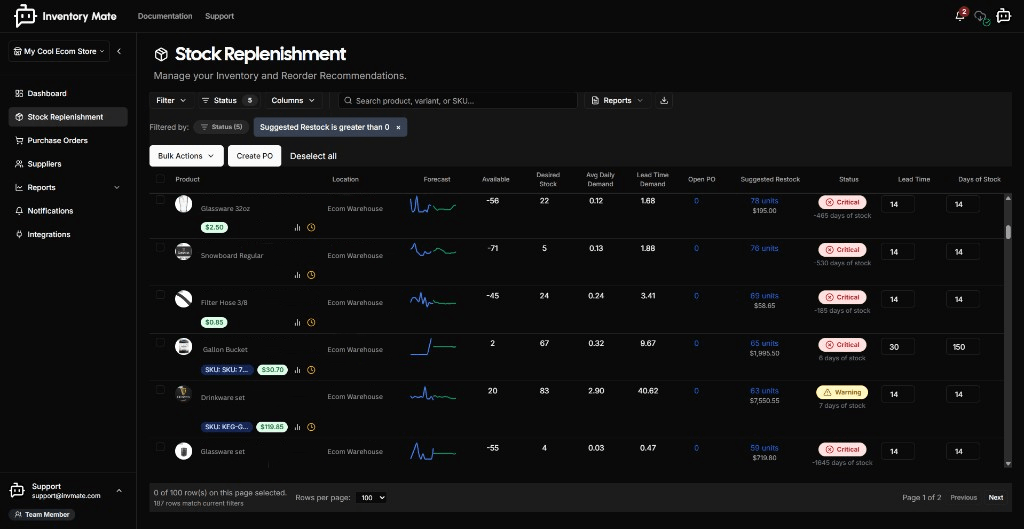Click the chatbot icon at top right

pyautogui.click(x=1003, y=16)
